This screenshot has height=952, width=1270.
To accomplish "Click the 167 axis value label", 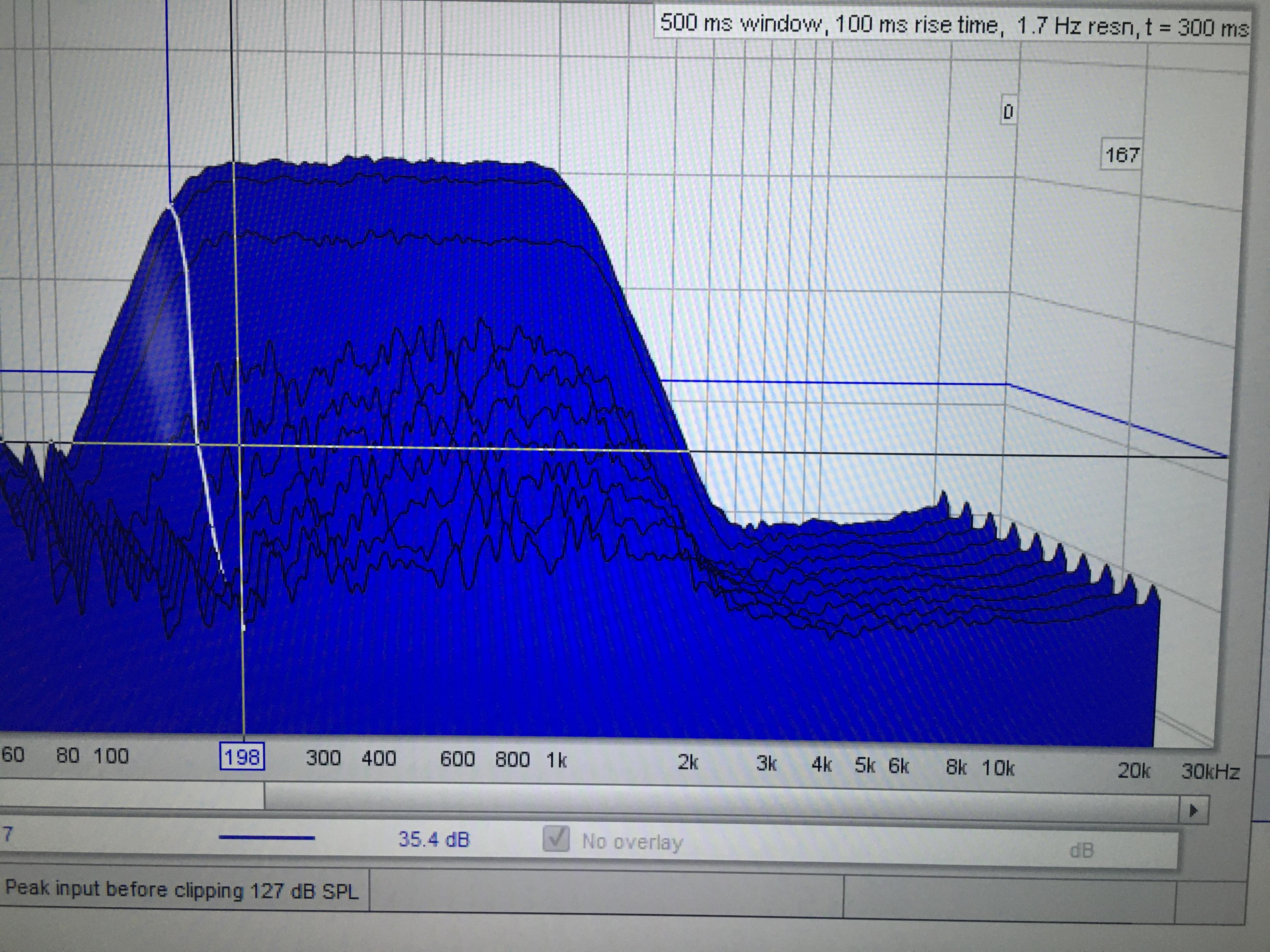I will [x=1121, y=154].
